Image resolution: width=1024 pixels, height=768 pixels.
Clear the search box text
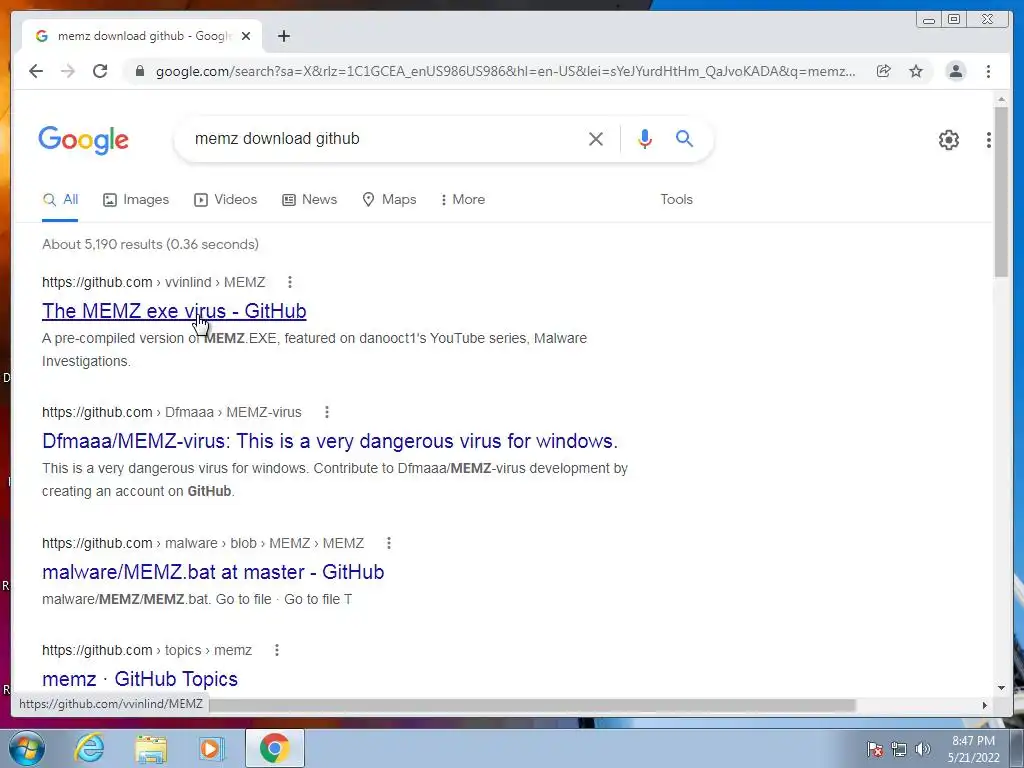click(x=596, y=138)
